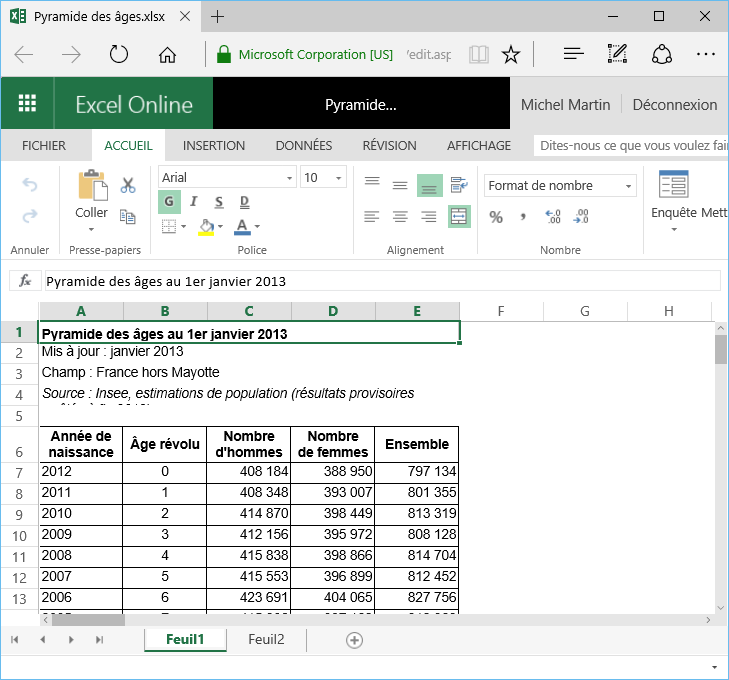
Task: Click the Coller paste button
Action: coord(92,198)
